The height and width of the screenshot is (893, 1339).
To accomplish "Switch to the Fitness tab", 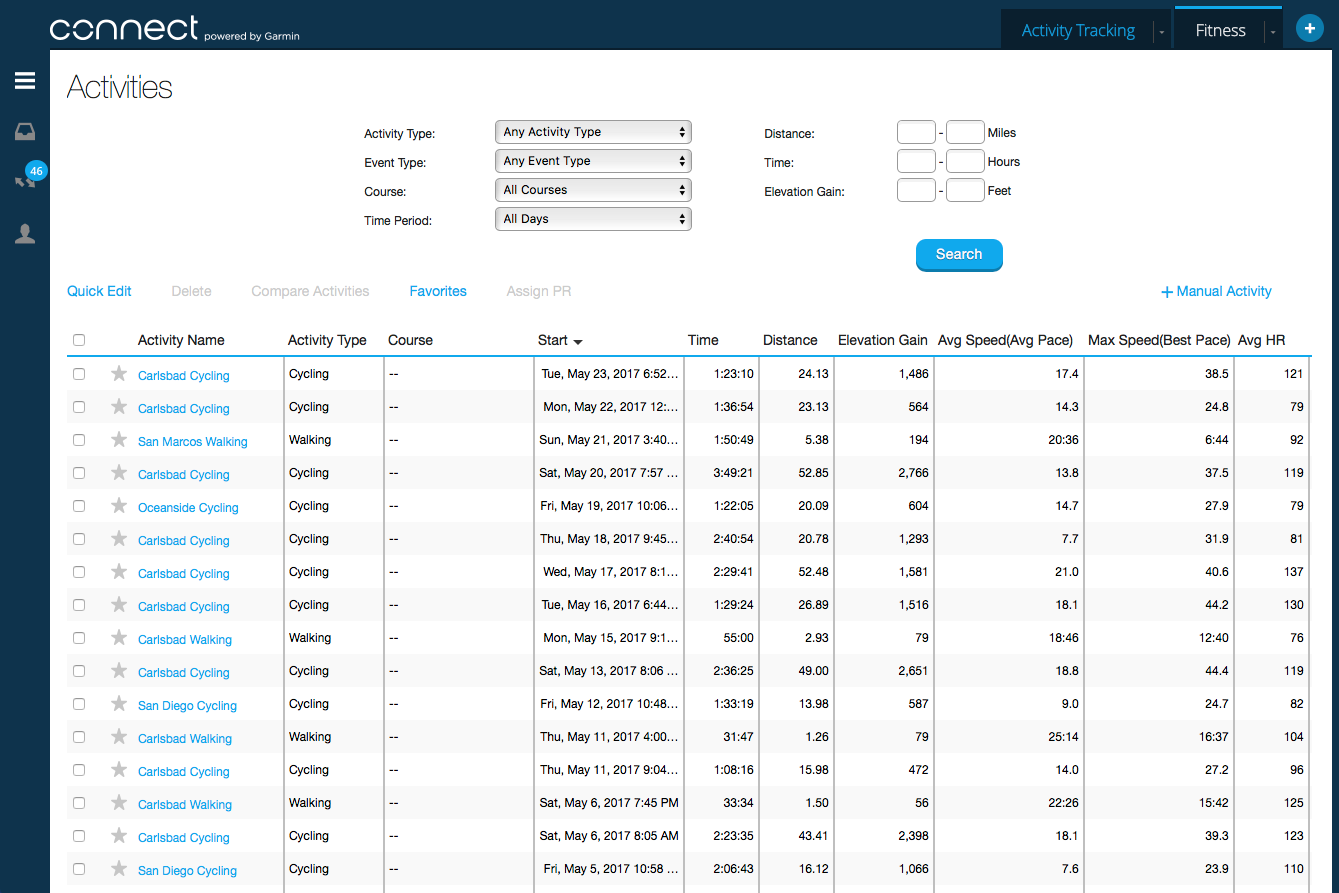I will [x=1220, y=31].
